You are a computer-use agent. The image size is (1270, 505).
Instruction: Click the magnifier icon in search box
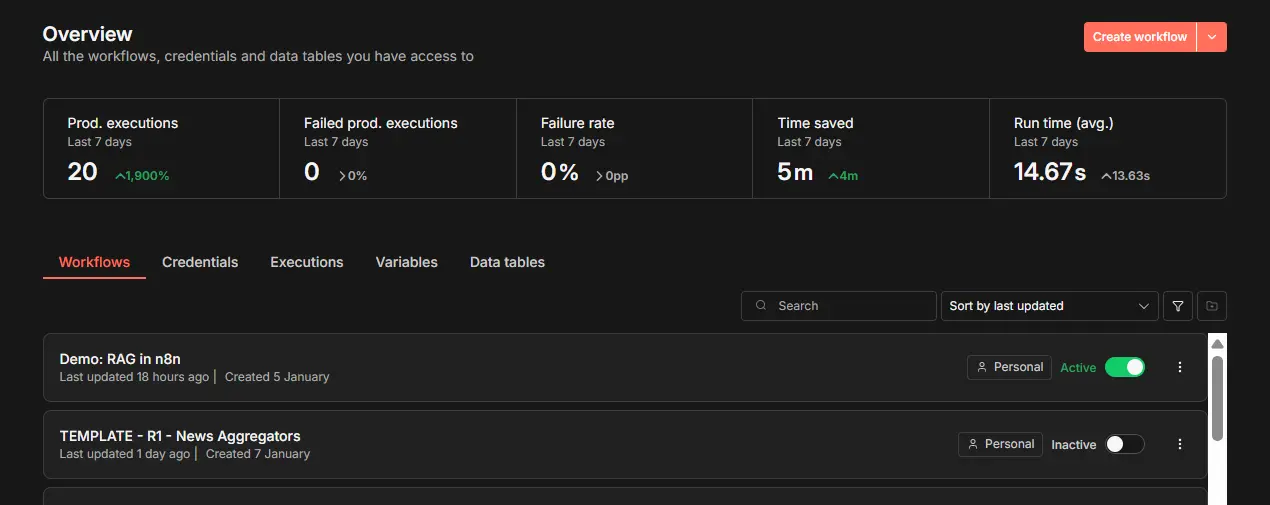point(762,306)
